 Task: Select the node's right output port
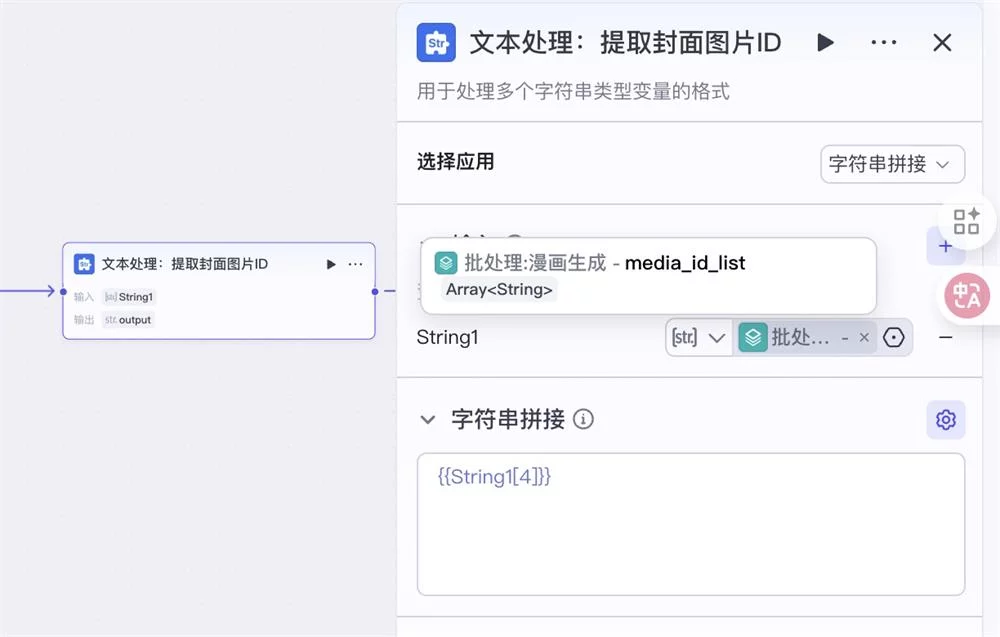click(x=375, y=292)
